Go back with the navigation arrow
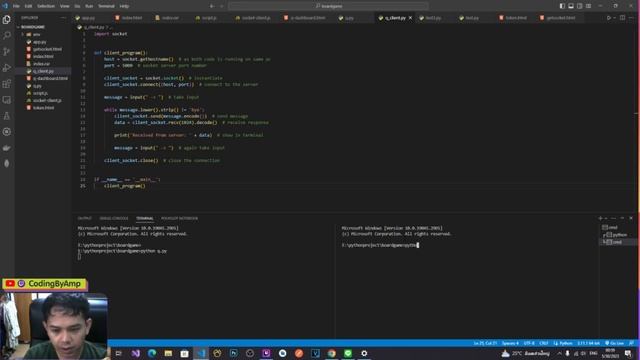The width and height of the screenshot is (640, 360). pos(212,6)
